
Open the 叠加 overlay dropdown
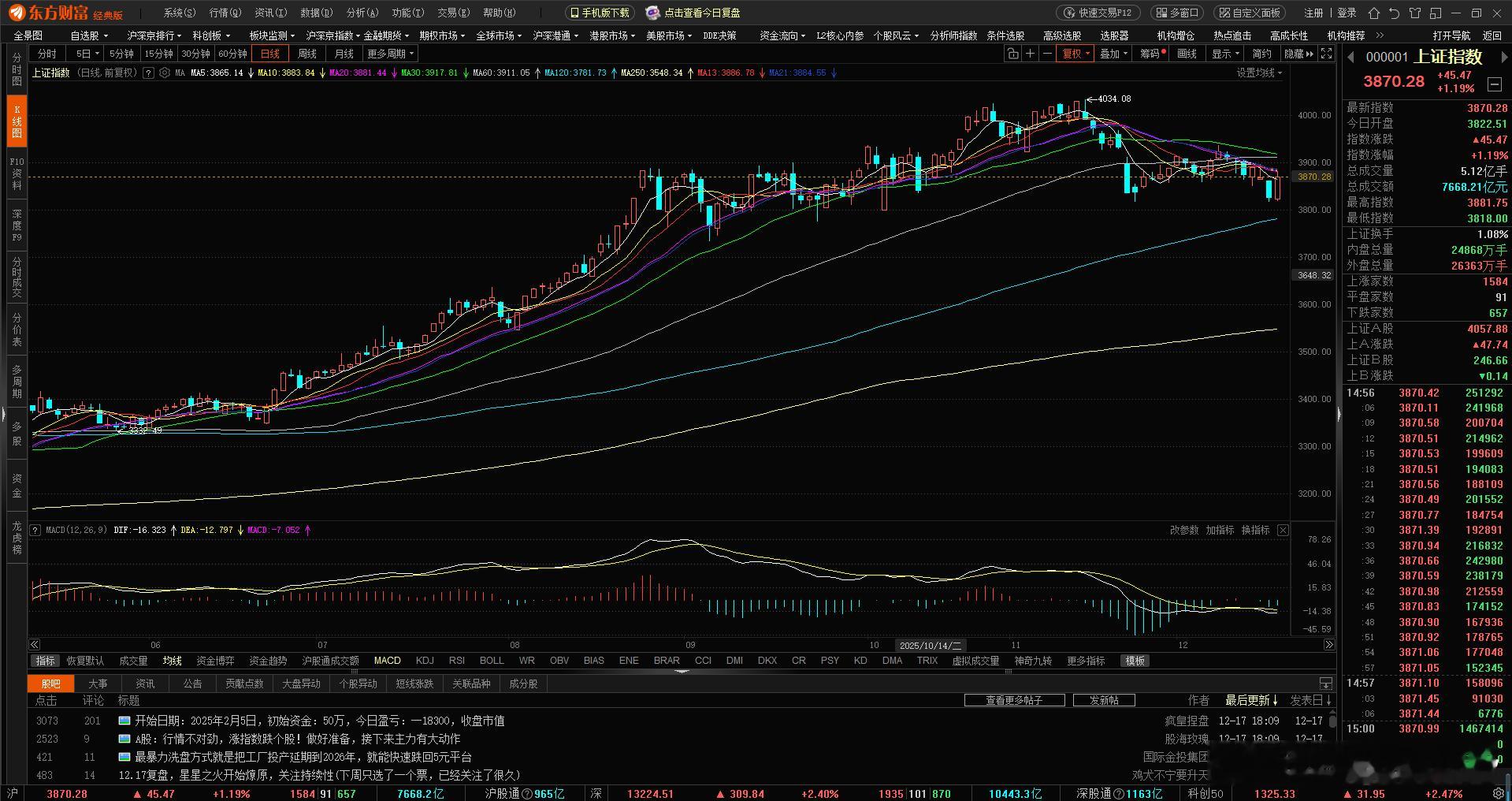pyautogui.click(x=1114, y=54)
